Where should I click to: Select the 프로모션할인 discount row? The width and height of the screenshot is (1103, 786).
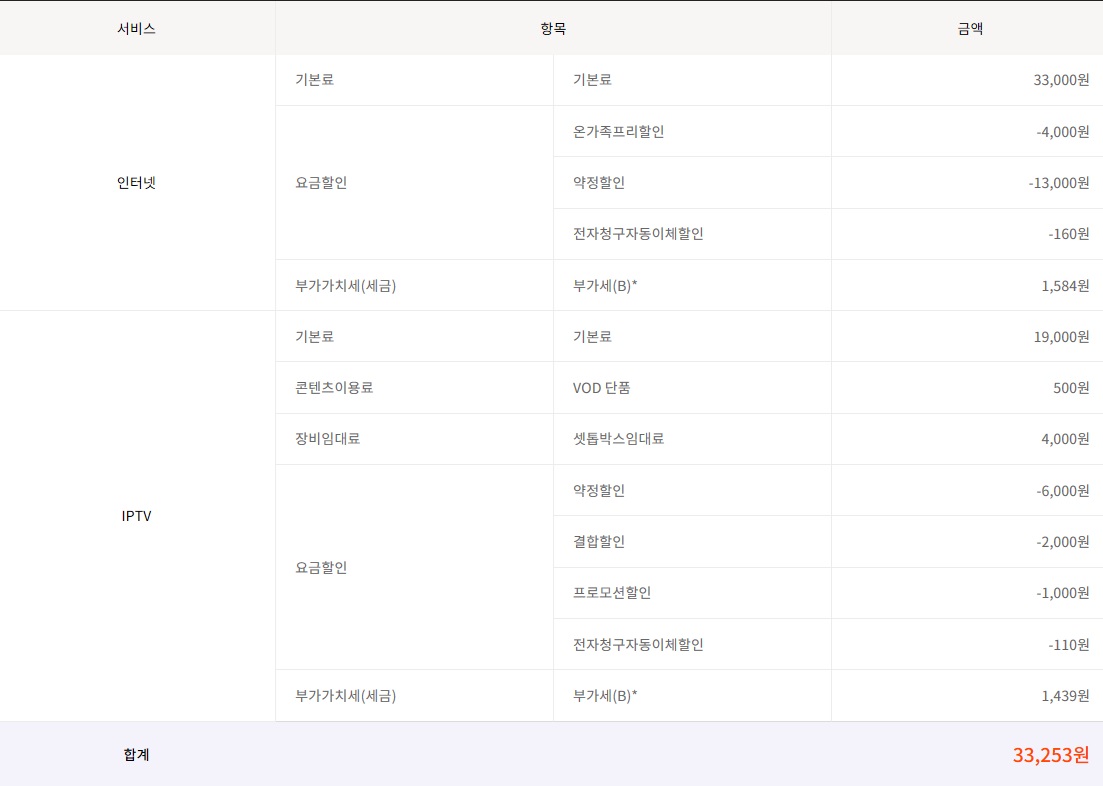click(x=612, y=593)
